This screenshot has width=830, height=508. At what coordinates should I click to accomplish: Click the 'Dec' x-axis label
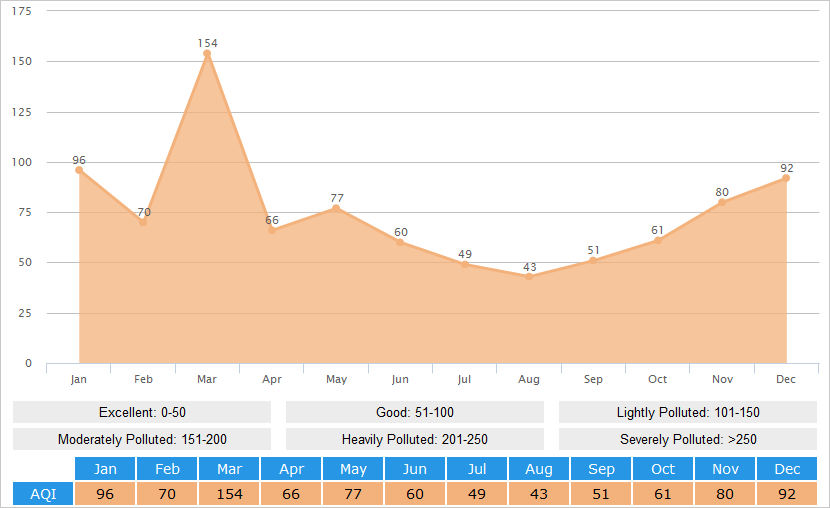click(786, 379)
